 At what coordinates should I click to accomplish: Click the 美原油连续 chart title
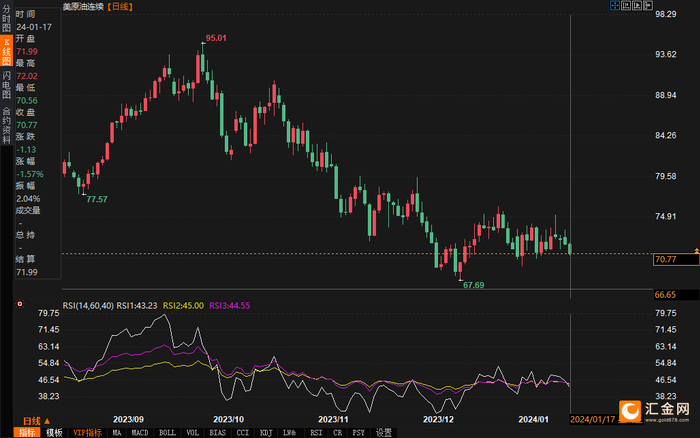[x=83, y=7]
